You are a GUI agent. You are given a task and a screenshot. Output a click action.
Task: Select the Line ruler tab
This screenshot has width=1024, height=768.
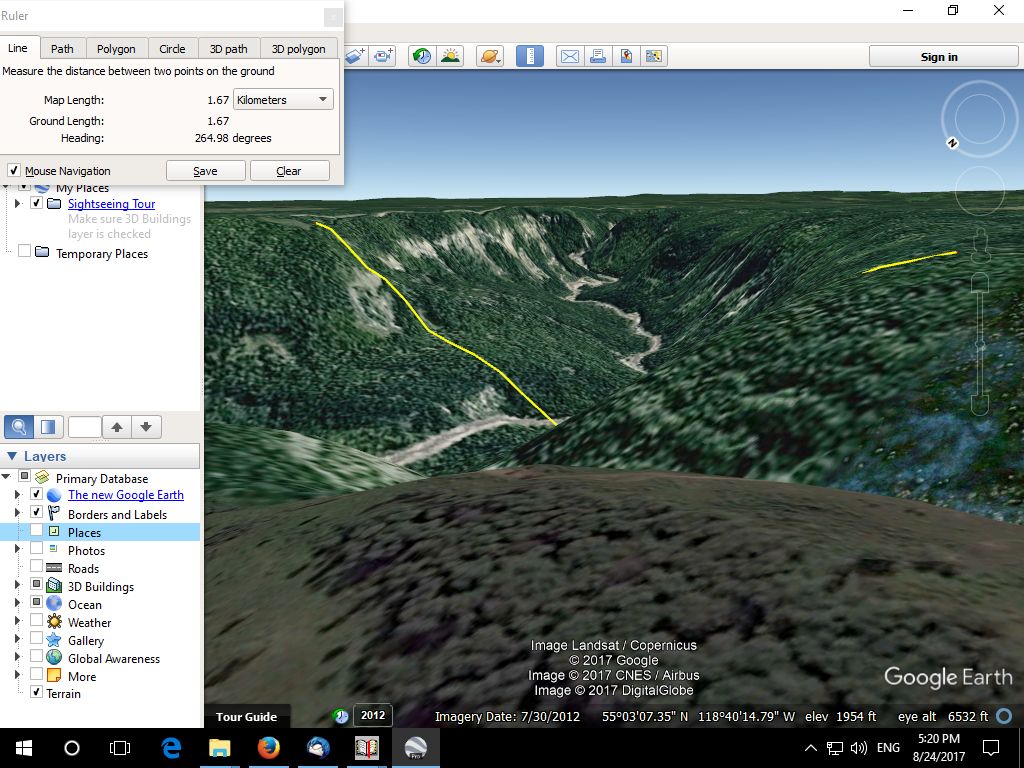tap(18, 48)
